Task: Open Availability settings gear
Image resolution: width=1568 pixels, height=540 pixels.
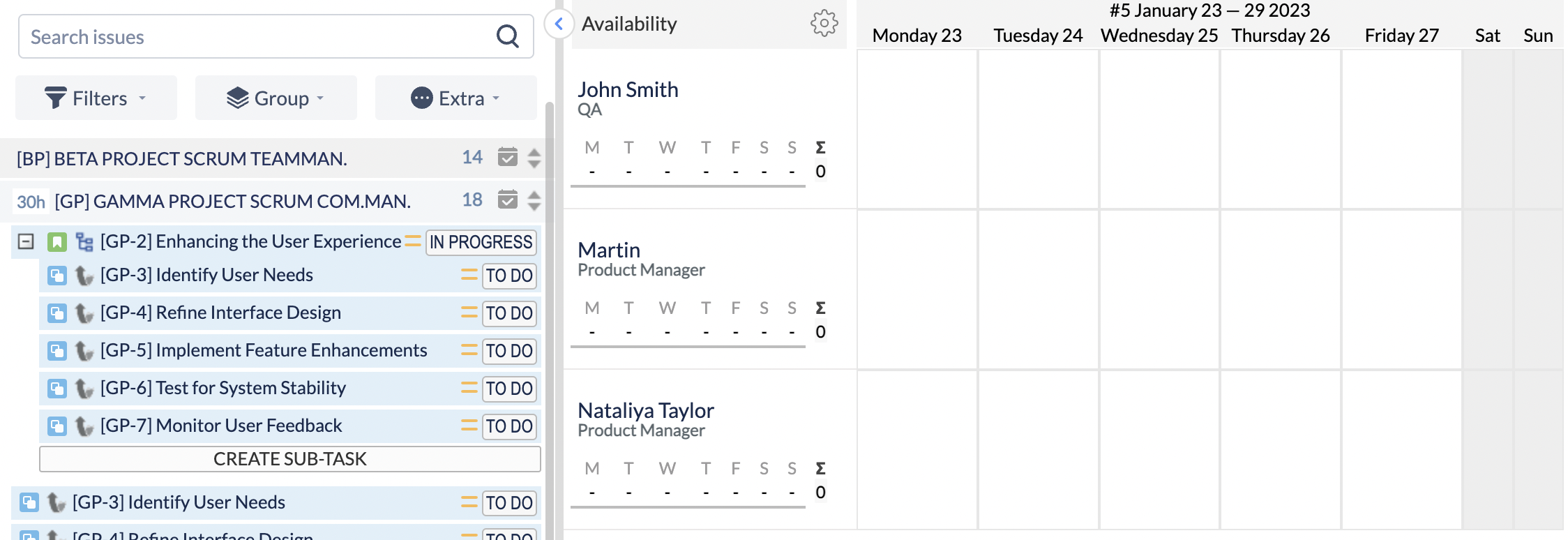Action: tap(824, 23)
